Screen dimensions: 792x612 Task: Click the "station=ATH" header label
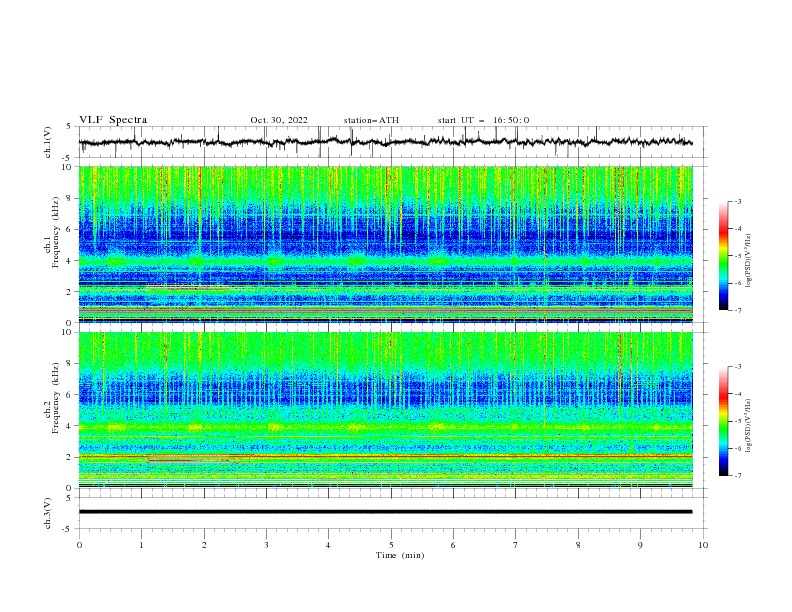click(371, 120)
